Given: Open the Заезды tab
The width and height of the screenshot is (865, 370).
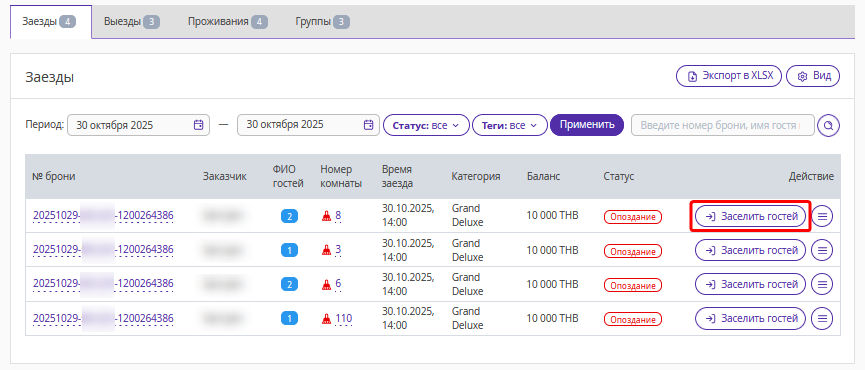Looking at the screenshot, I should (x=51, y=22).
